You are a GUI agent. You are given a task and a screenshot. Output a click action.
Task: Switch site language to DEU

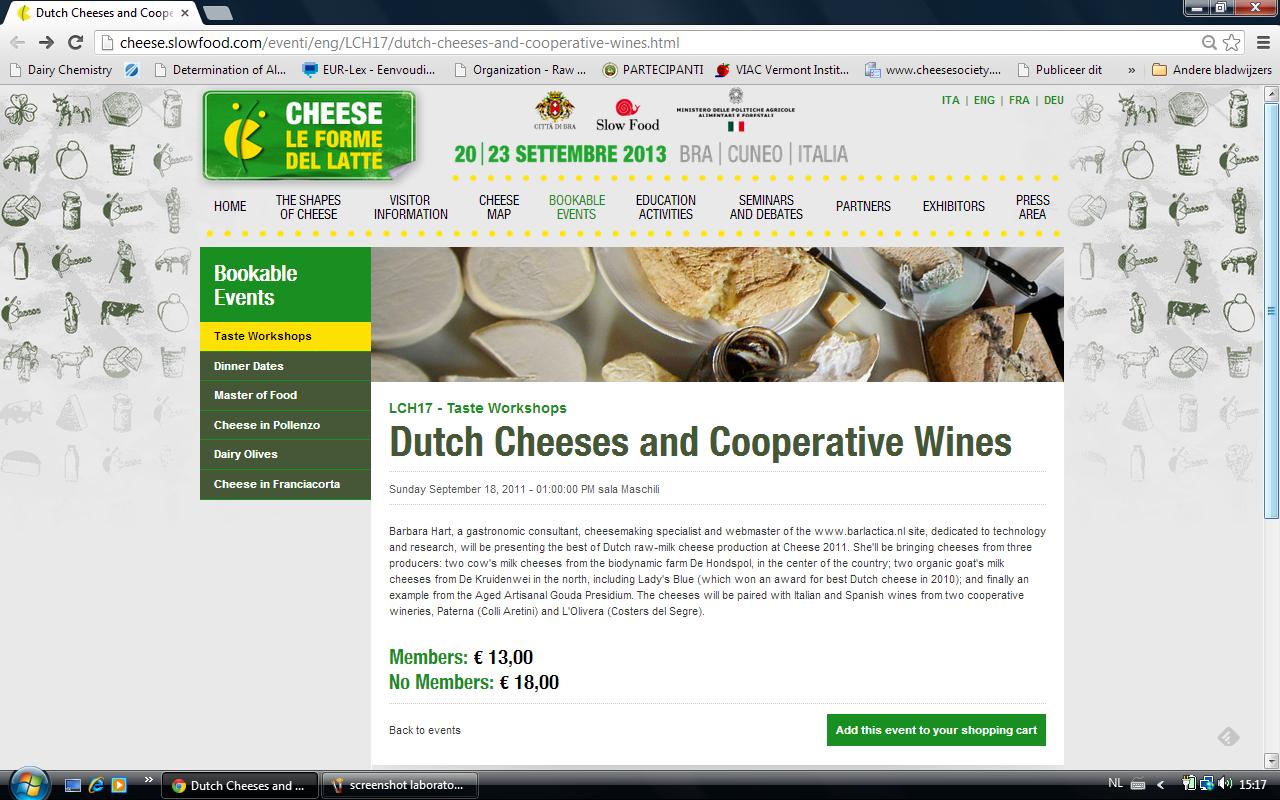click(x=1054, y=100)
